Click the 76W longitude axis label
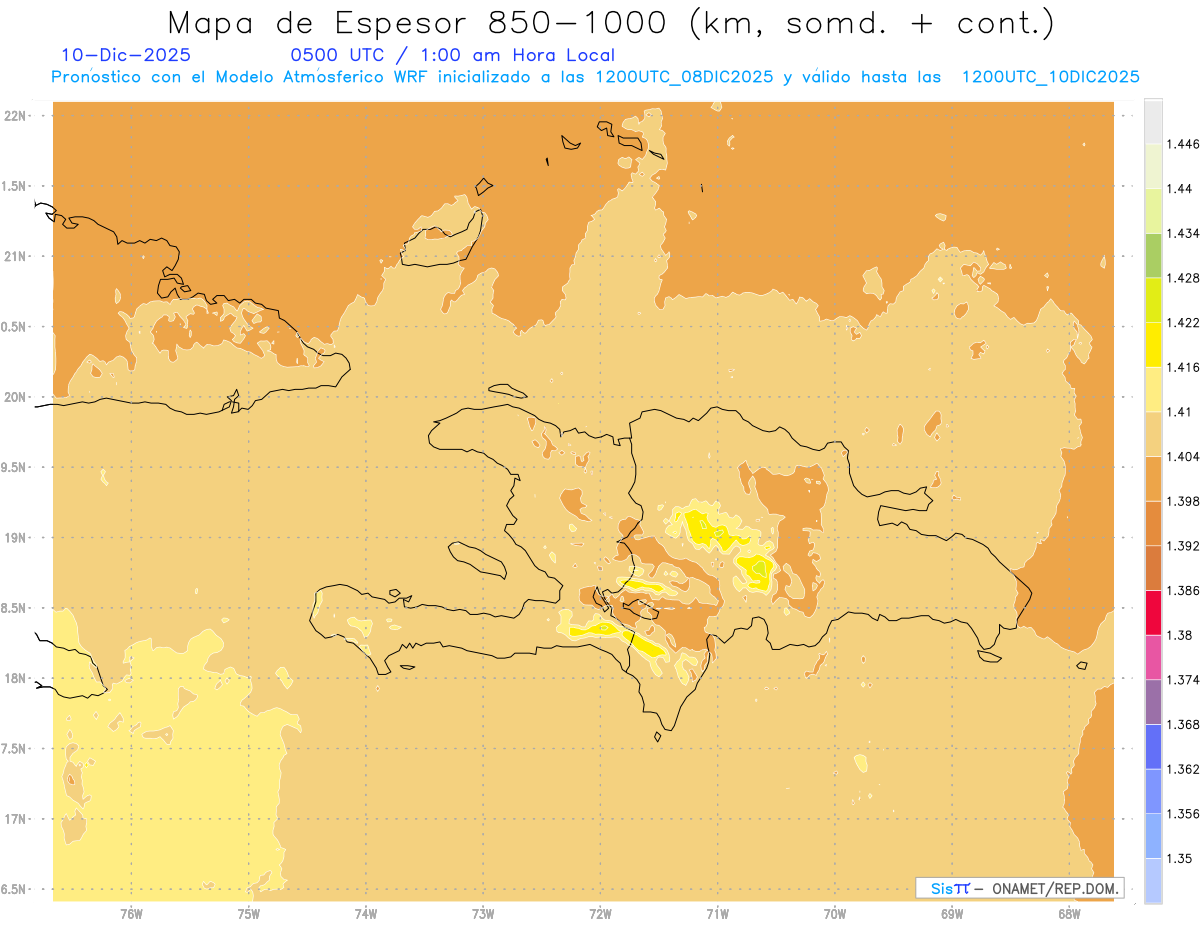 point(131,913)
